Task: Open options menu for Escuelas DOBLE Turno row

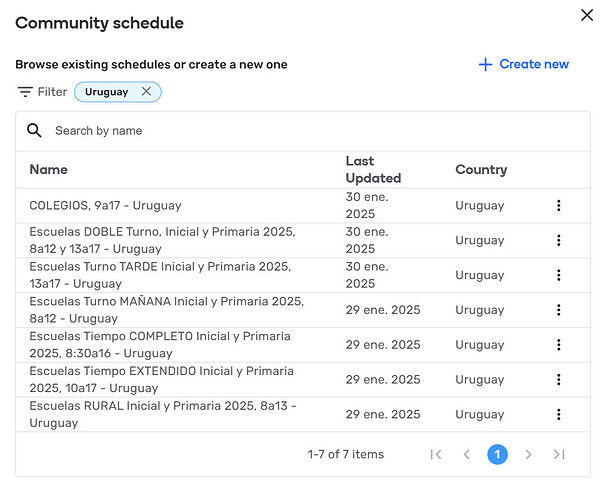Action: tap(558, 240)
